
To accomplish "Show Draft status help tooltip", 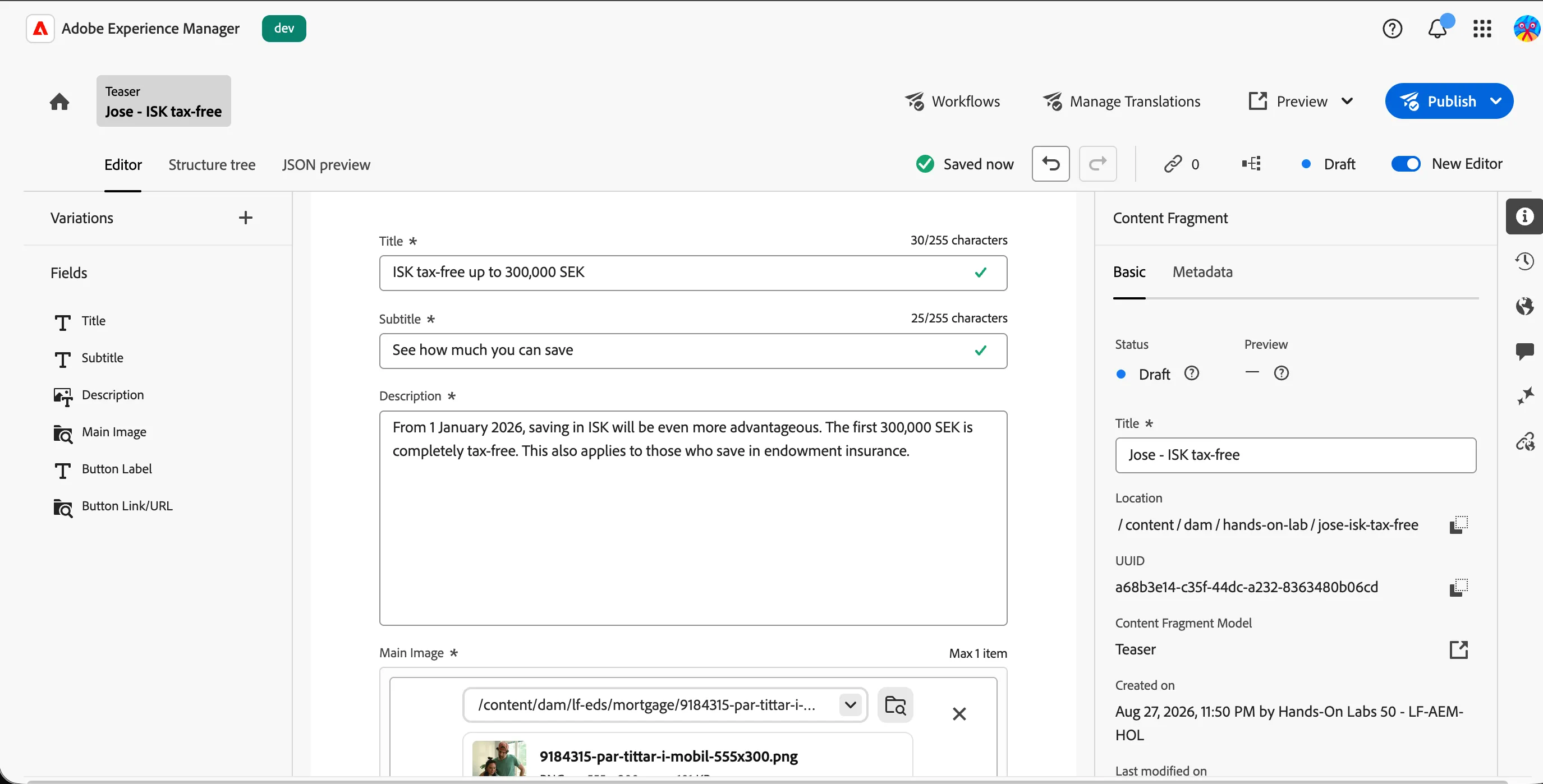I will (x=1191, y=373).
